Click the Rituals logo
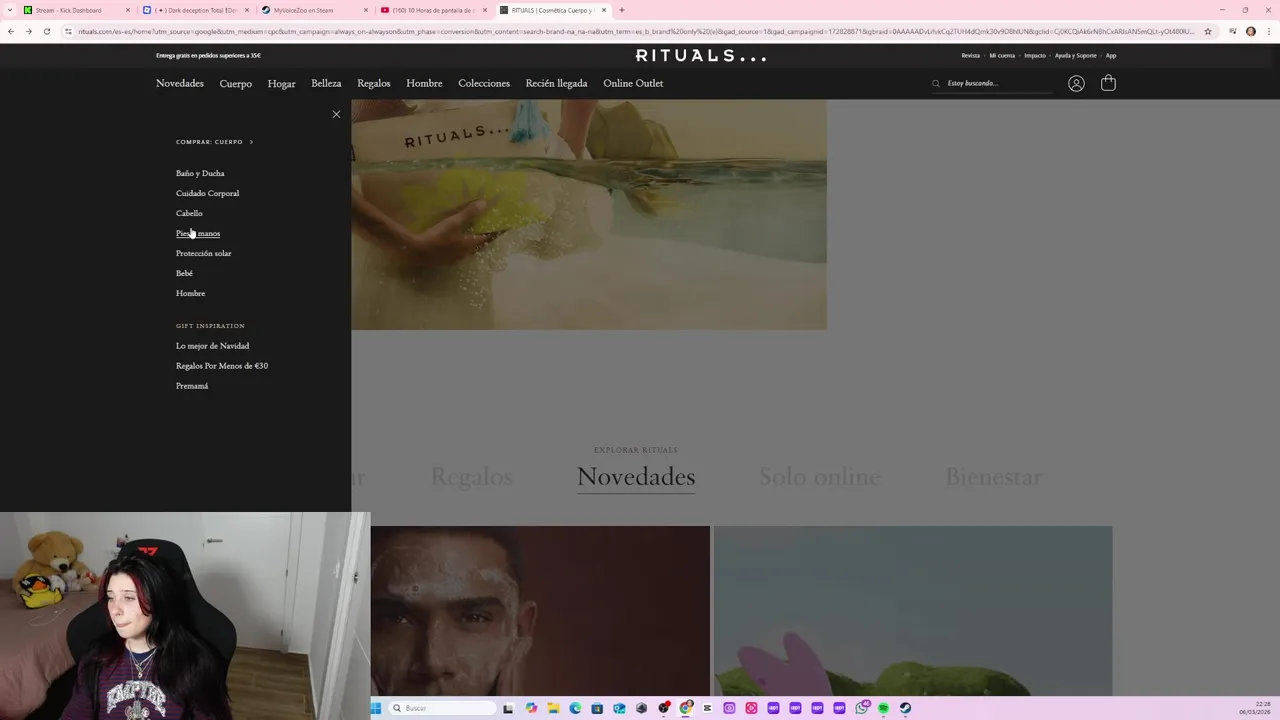 701,56
